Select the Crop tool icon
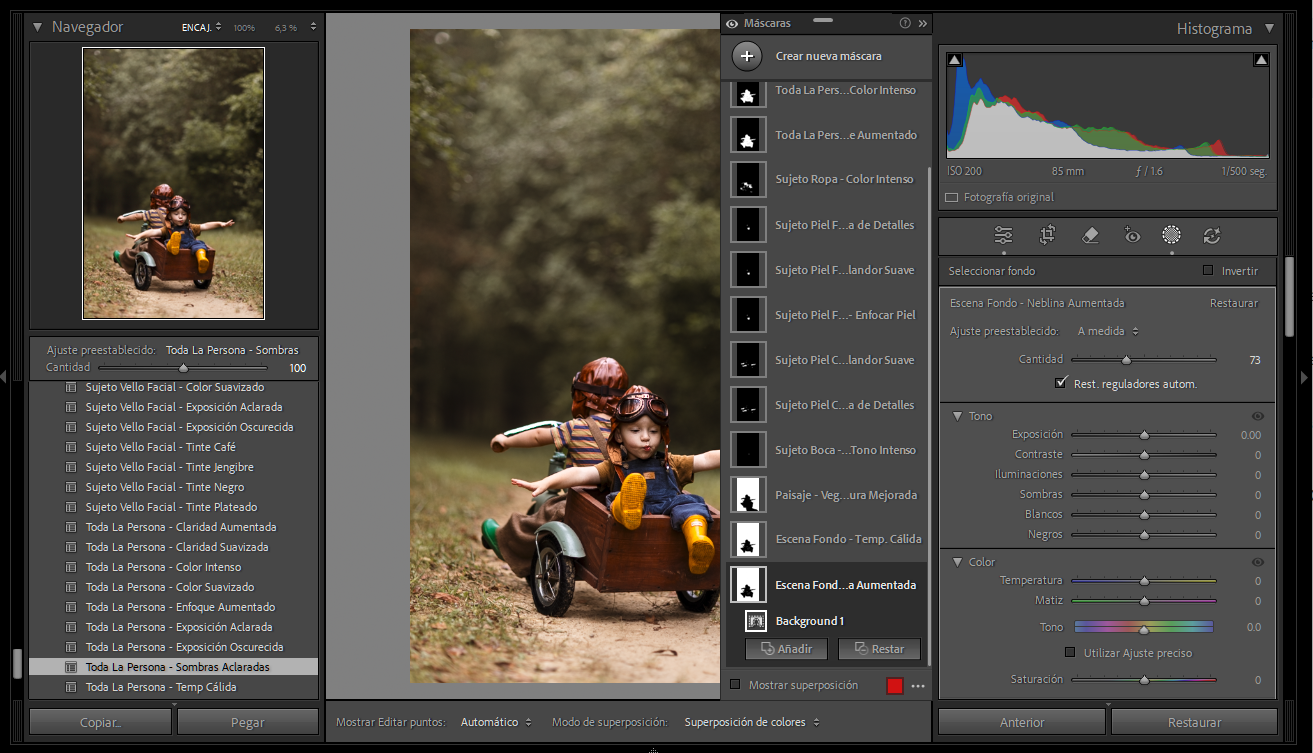Viewport: 1313px width, 753px height. 1047,235
